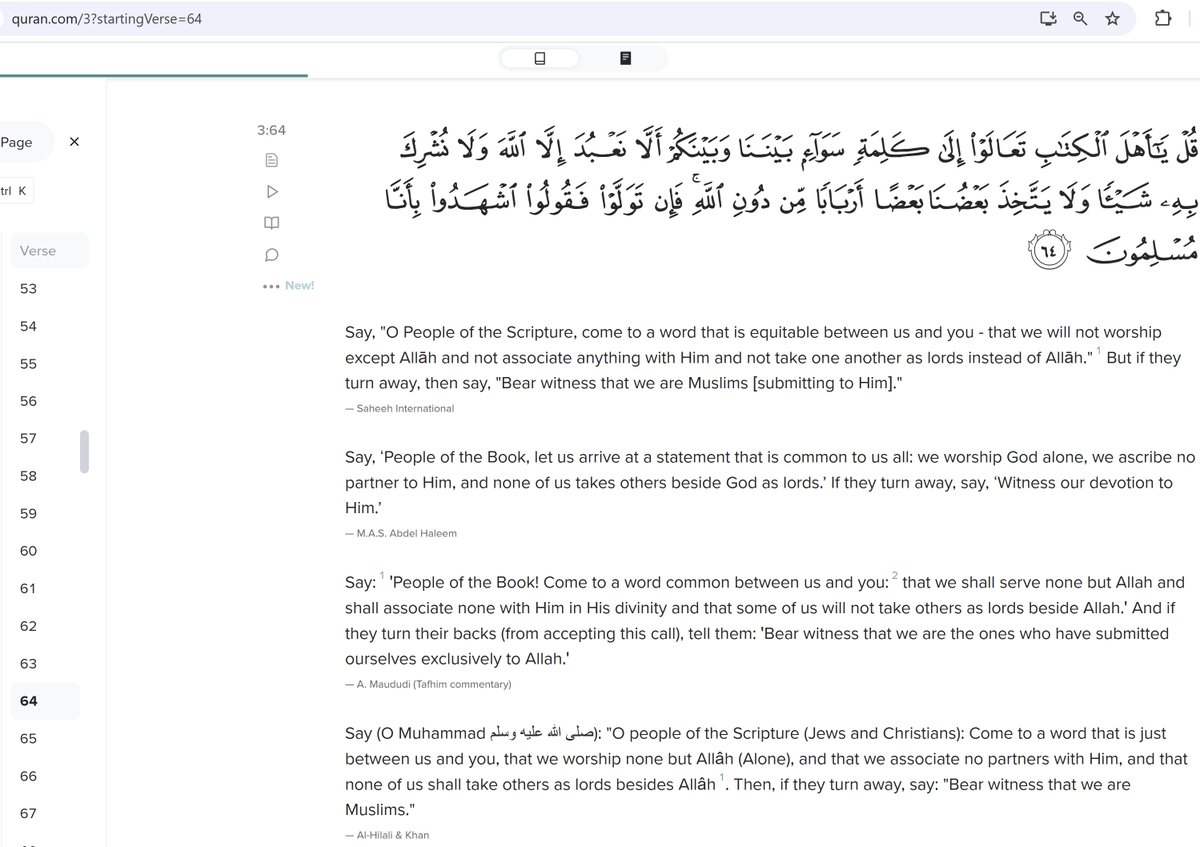Open footnote 1 after Say: in Maududi translation
The image size is (1200, 847).
[382, 575]
